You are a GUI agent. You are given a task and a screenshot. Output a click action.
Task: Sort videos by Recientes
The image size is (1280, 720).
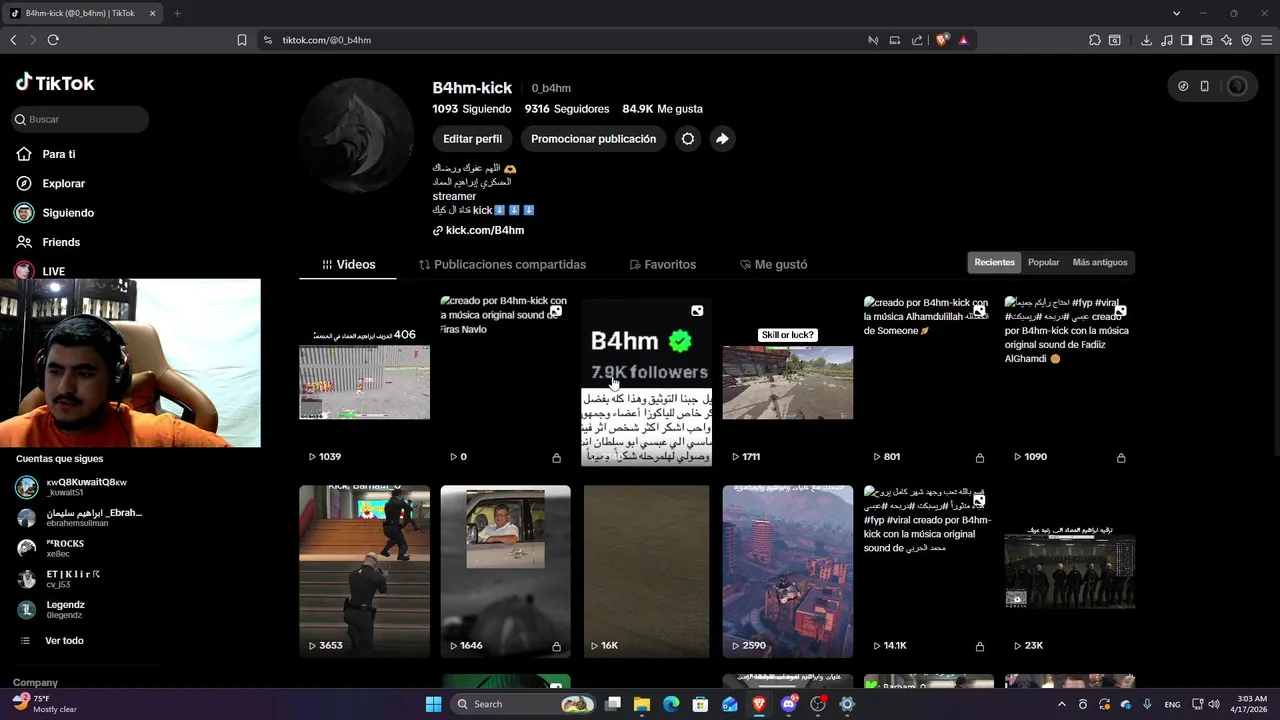(994, 262)
